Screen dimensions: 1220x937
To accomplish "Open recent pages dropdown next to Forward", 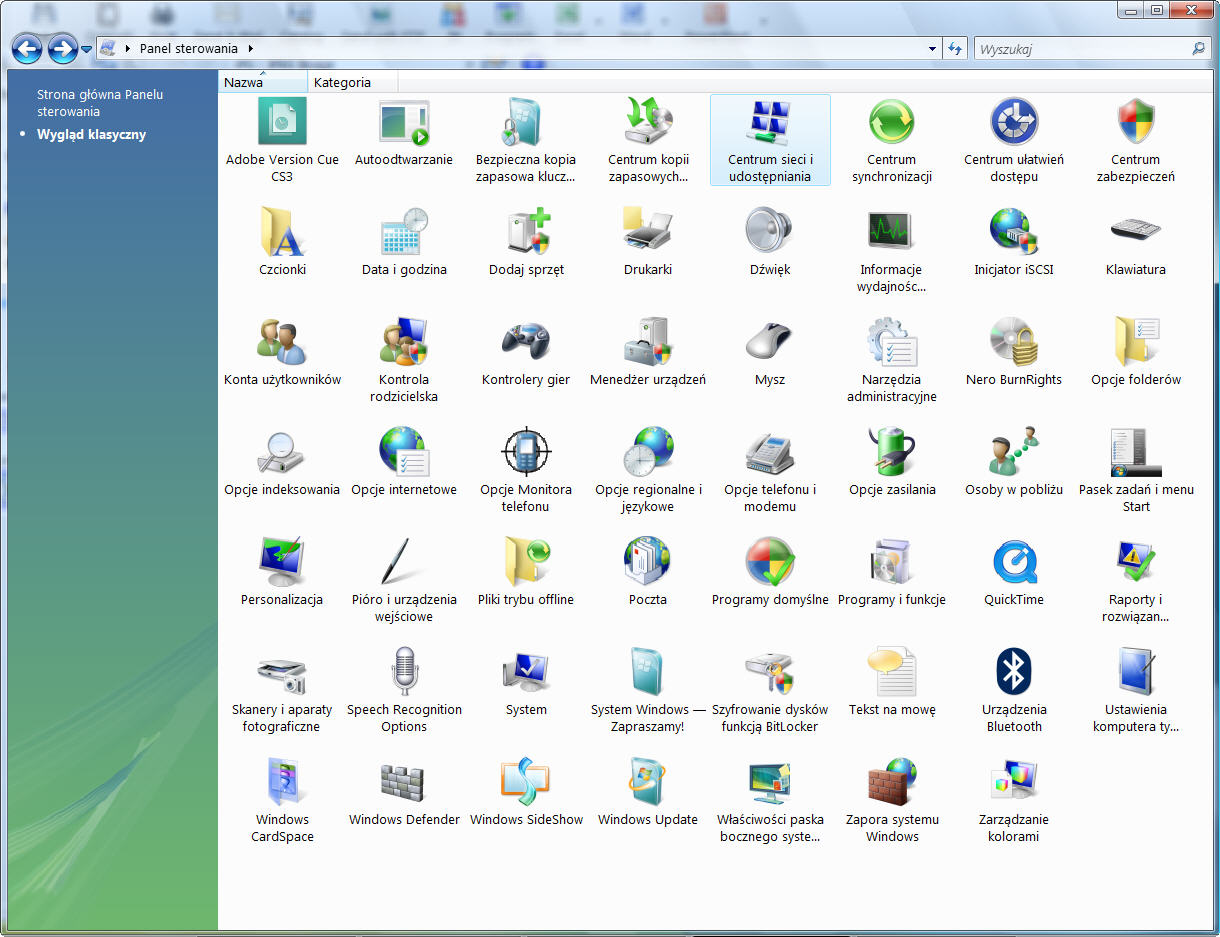I will click(87, 49).
